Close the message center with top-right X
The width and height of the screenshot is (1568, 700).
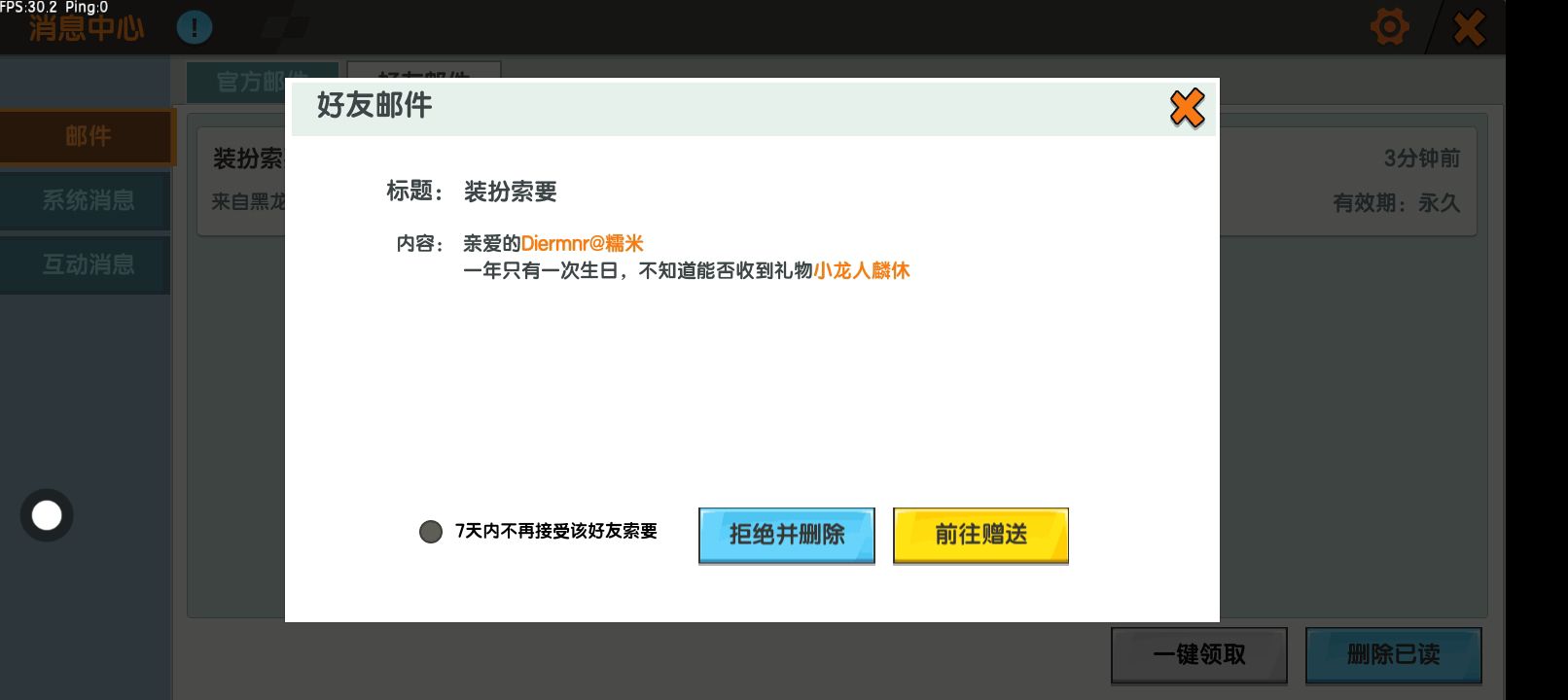[1469, 27]
